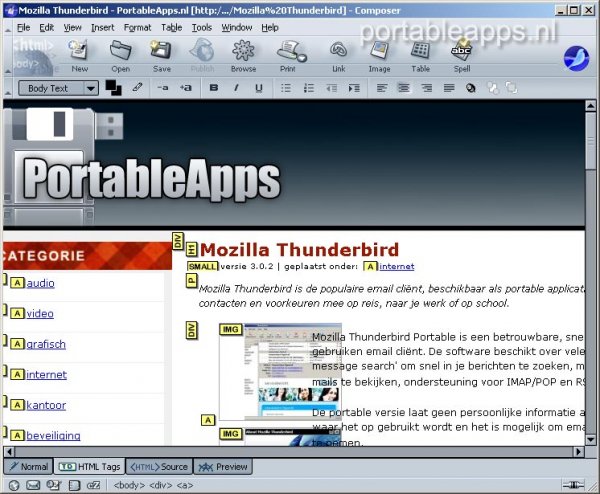Open the Window menu
600x494 pixels.
pos(236,28)
